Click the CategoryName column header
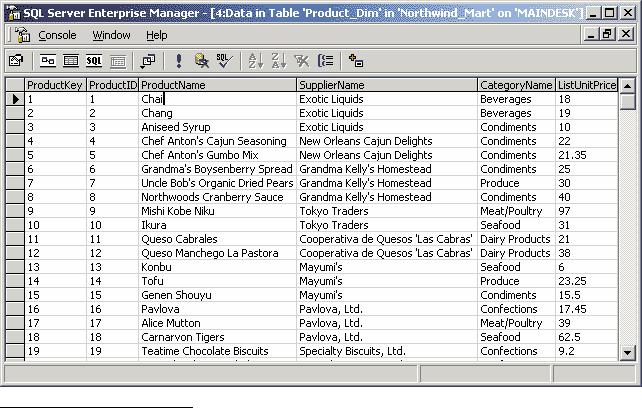The image size is (642, 408). point(516,85)
